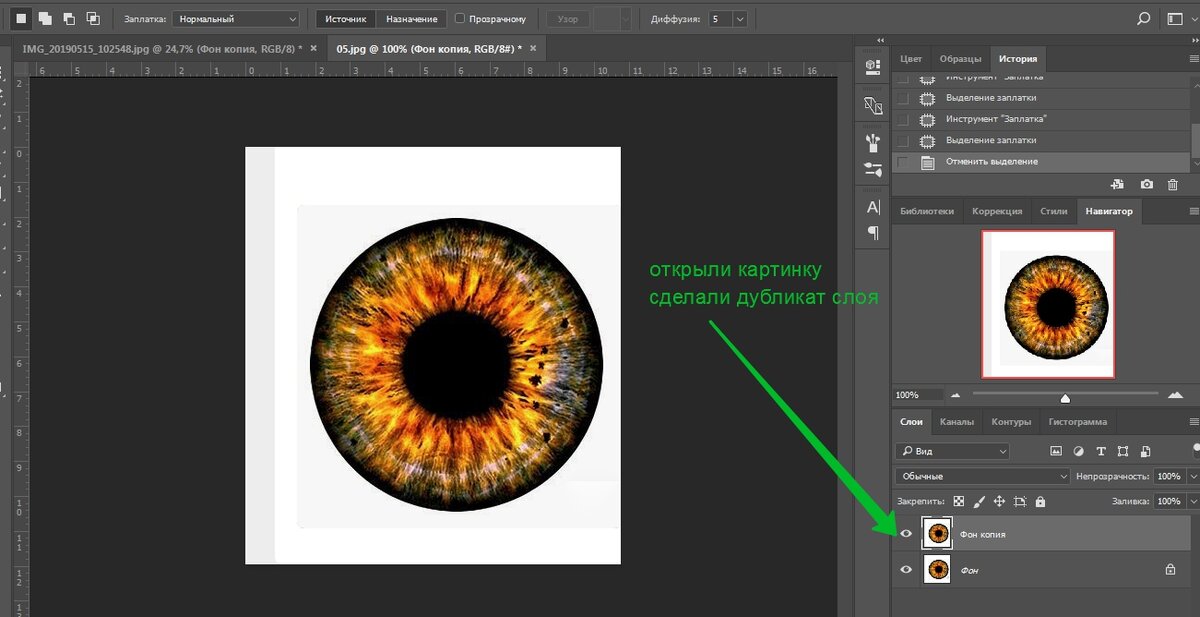
Task: Switch to the Каналы tab
Action: [957, 422]
